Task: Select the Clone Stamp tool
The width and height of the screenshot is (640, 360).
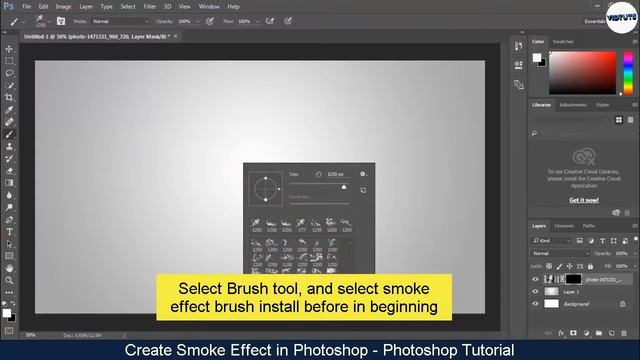Action: tap(9, 146)
